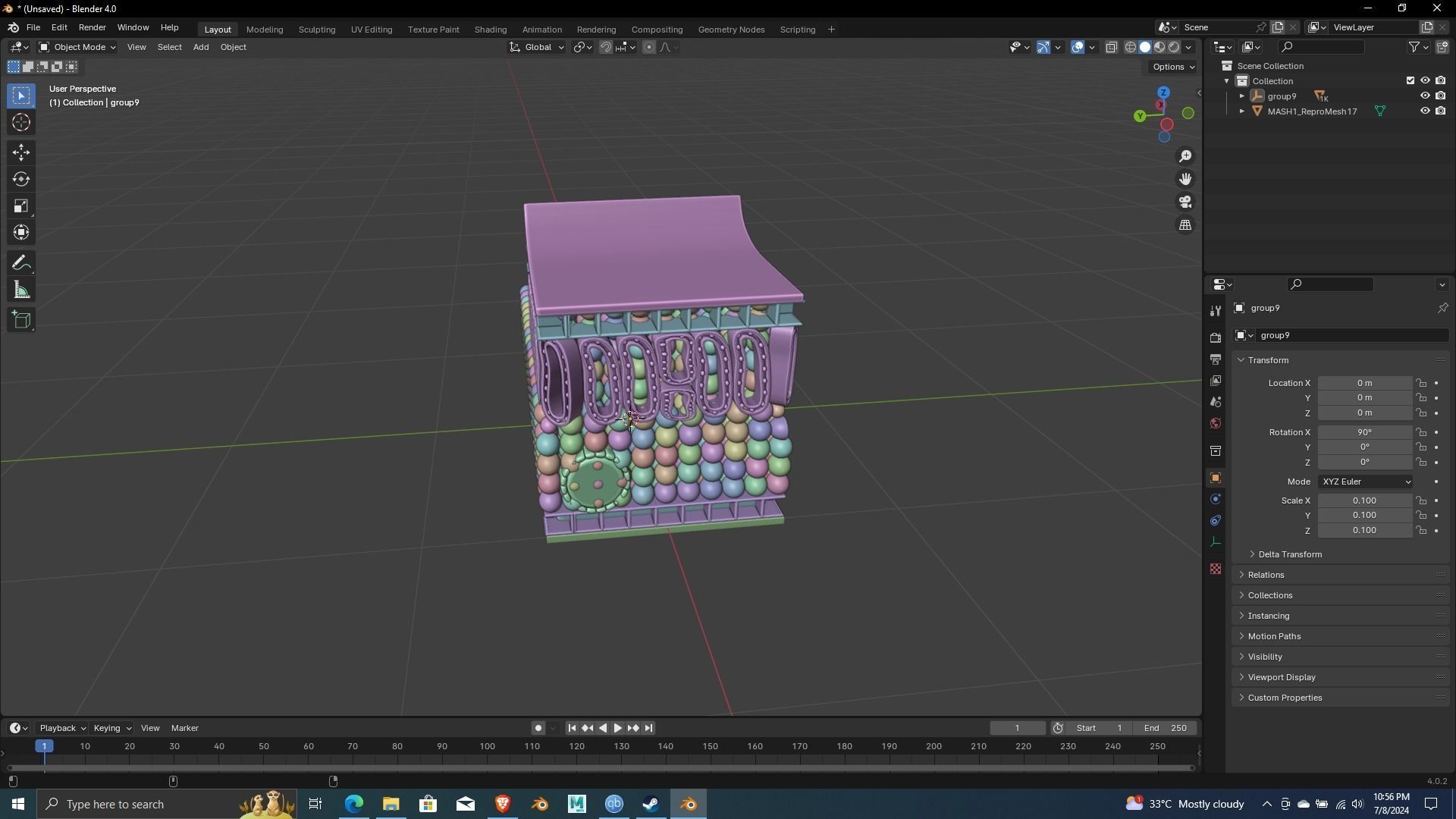This screenshot has width=1456, height=819.
Task: Open Steam from the Windows taskbar
Action: tap(651, 804)
